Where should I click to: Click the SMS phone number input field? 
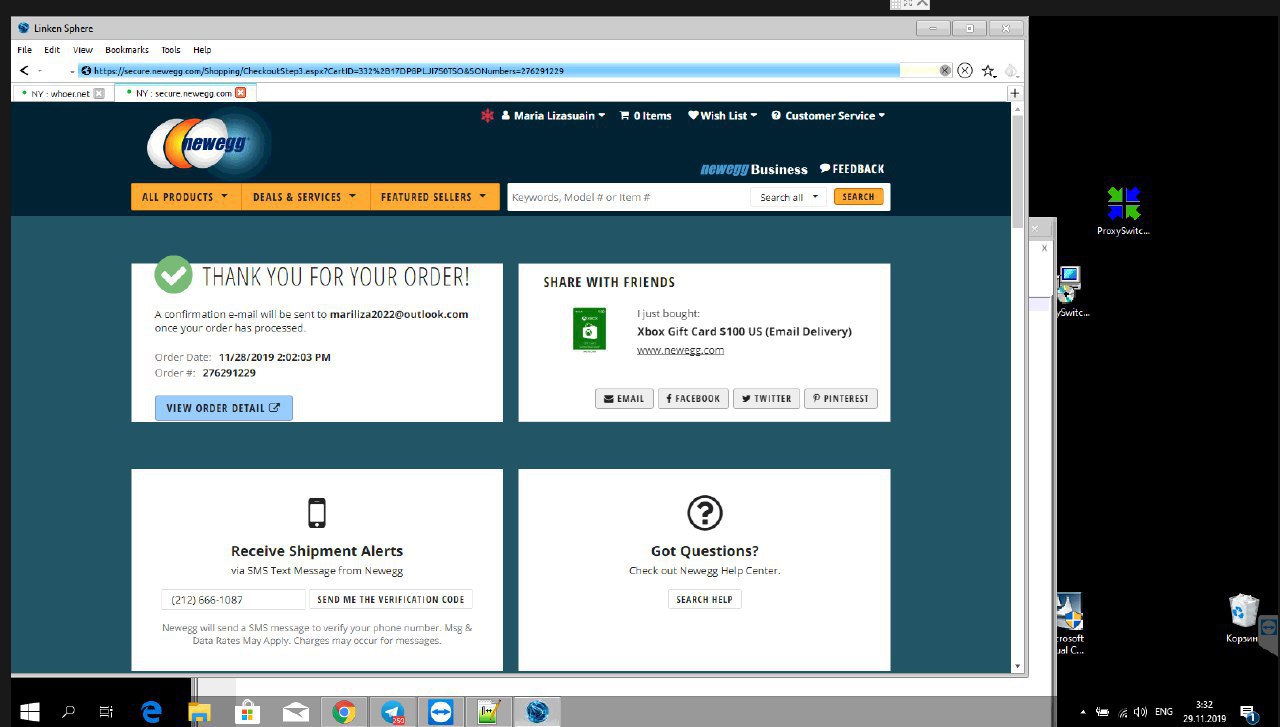pyautogui.click(x=233, y=600)
